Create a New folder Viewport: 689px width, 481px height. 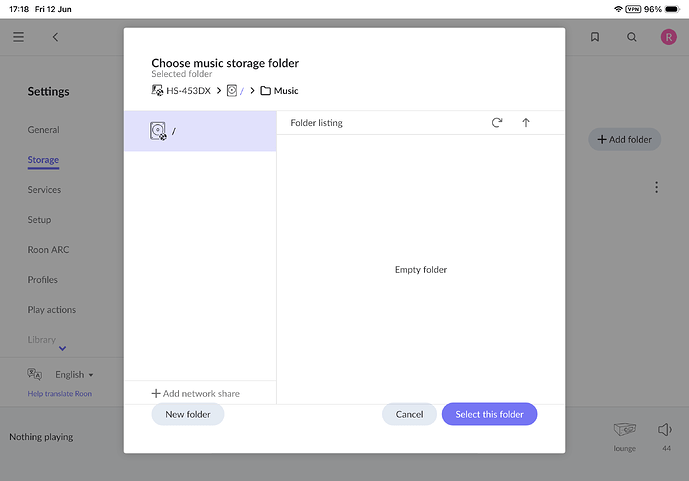coord(188,414)
